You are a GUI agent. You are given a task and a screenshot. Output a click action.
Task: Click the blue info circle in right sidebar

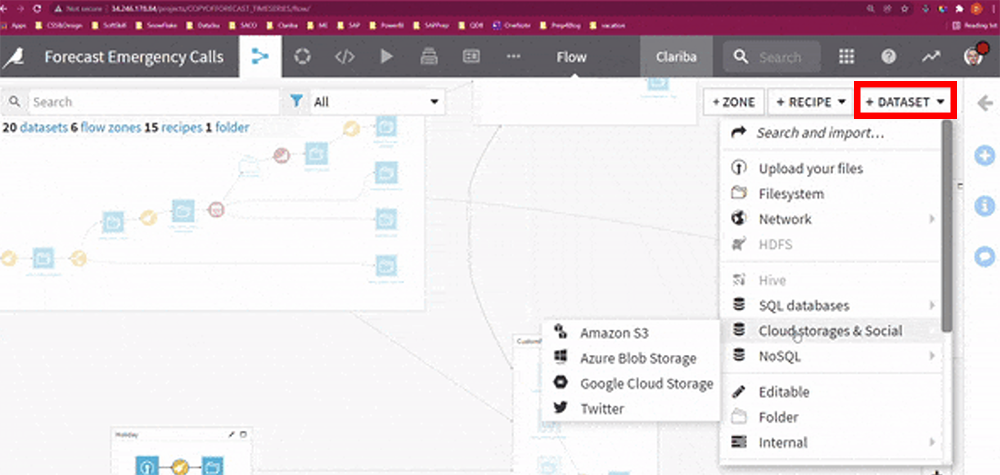(x=985, y=205)
